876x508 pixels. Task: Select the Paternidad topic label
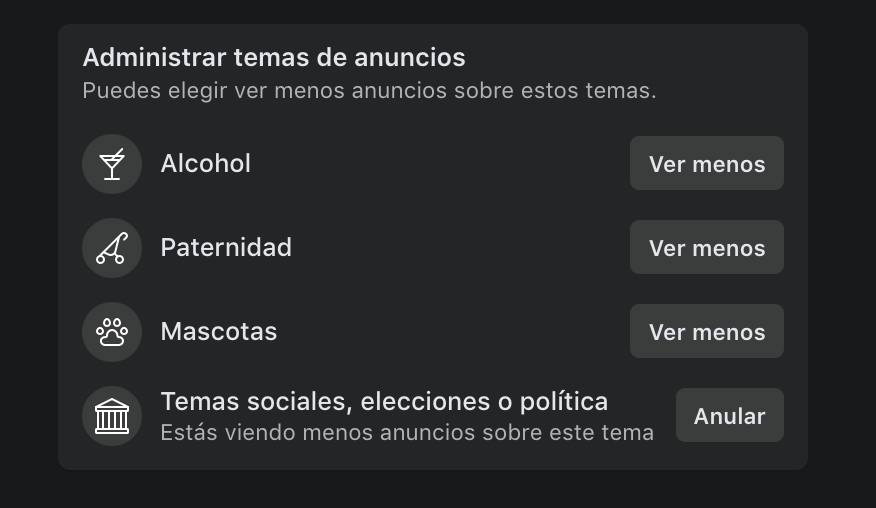(x=226, y=248)
